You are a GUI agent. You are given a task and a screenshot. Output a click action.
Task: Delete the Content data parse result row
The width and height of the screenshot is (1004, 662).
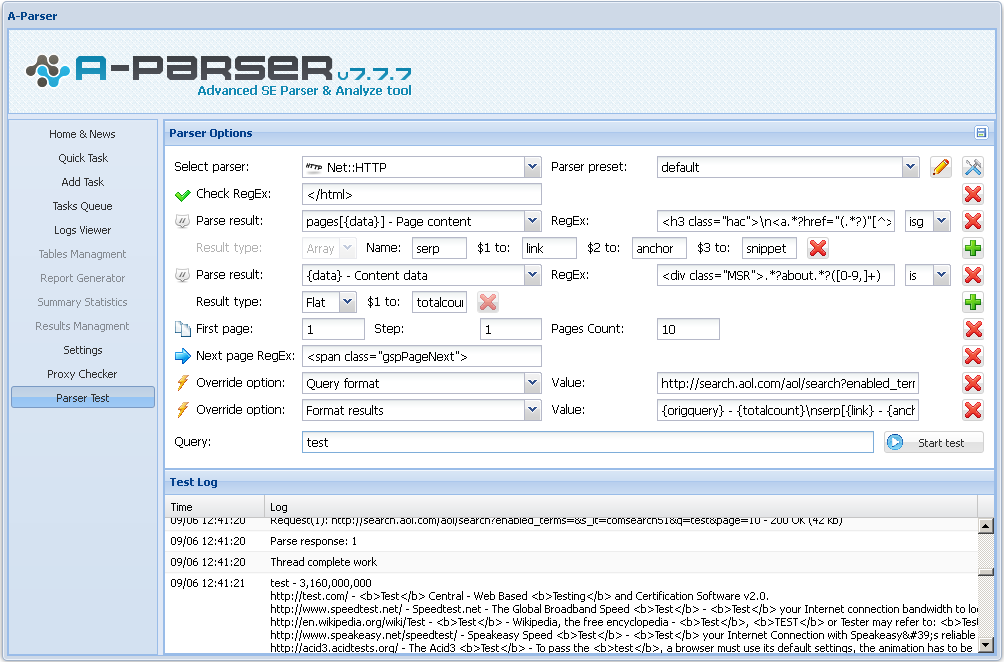click(973, 275)
